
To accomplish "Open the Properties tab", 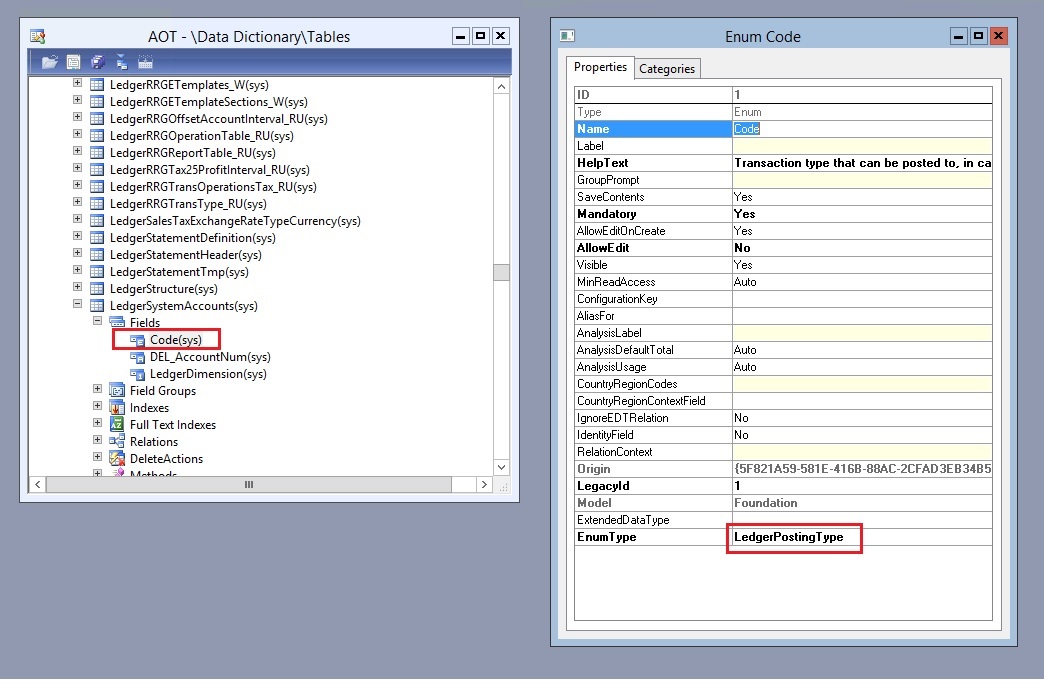I will (x=601, y=67).
